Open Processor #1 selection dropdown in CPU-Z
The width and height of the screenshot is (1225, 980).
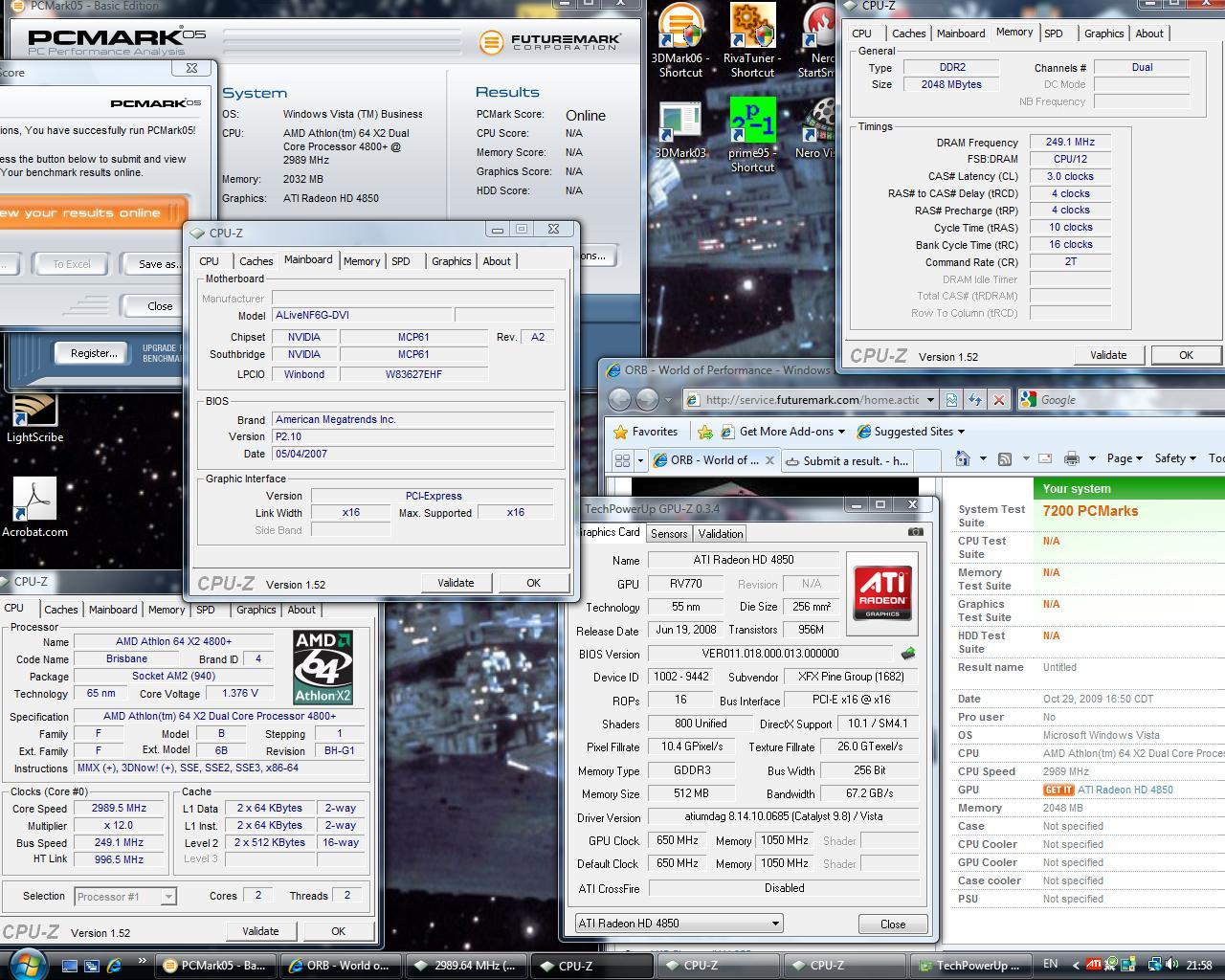[x=167, y=897]
